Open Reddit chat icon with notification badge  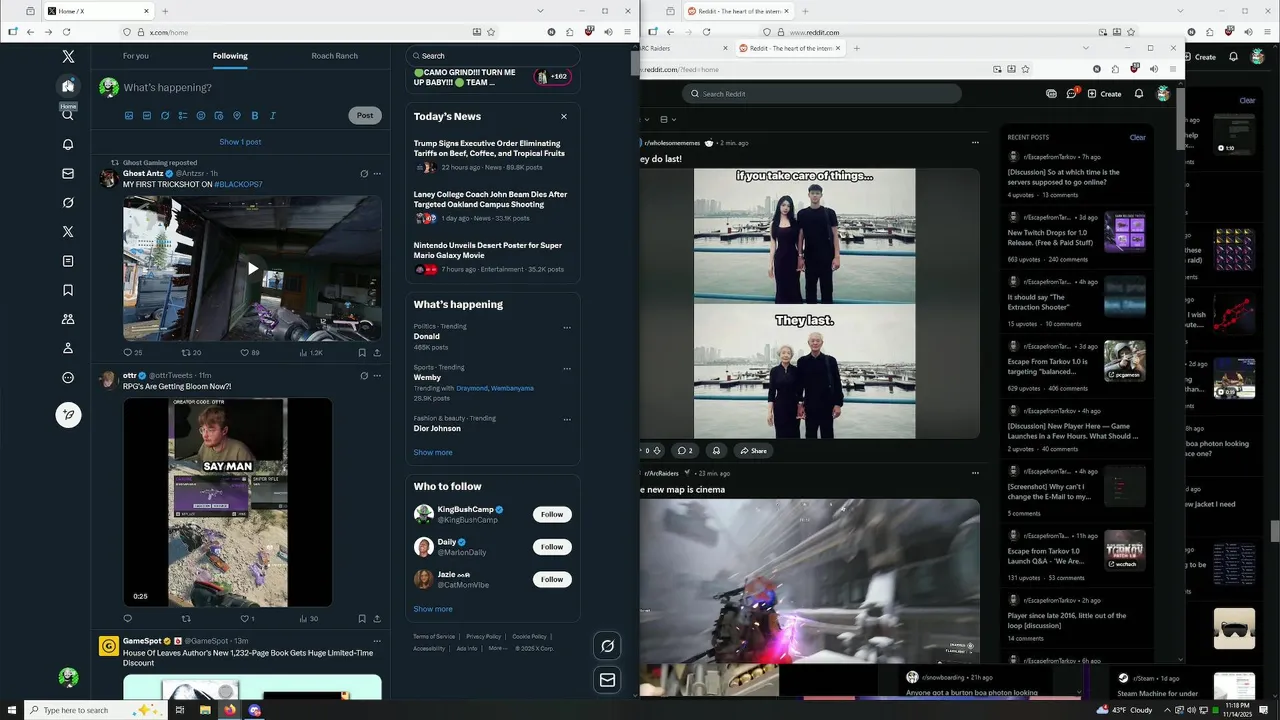(1071, 93)
